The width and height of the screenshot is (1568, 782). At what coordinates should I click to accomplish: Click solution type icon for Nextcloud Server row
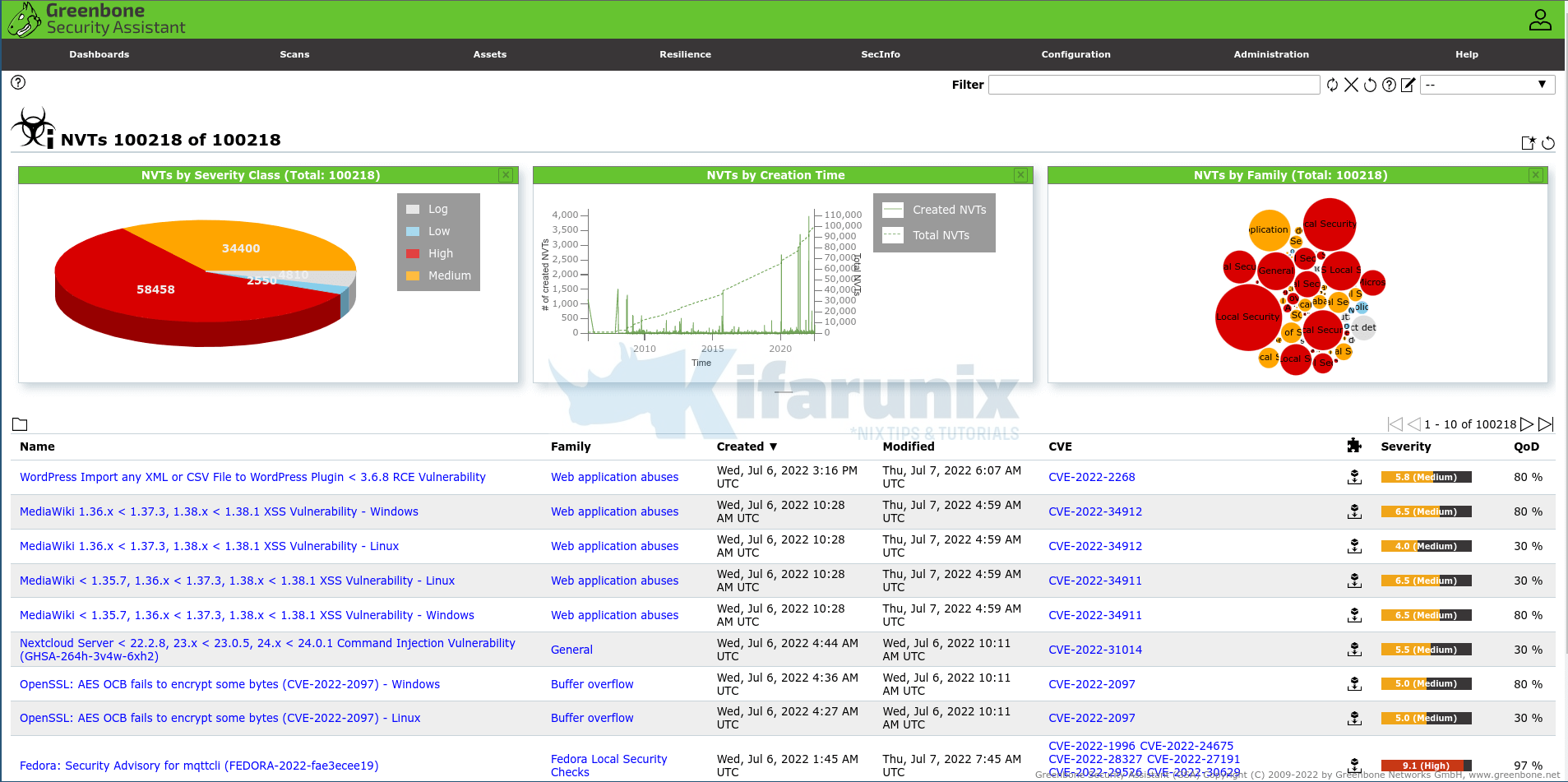[1354, 650]
